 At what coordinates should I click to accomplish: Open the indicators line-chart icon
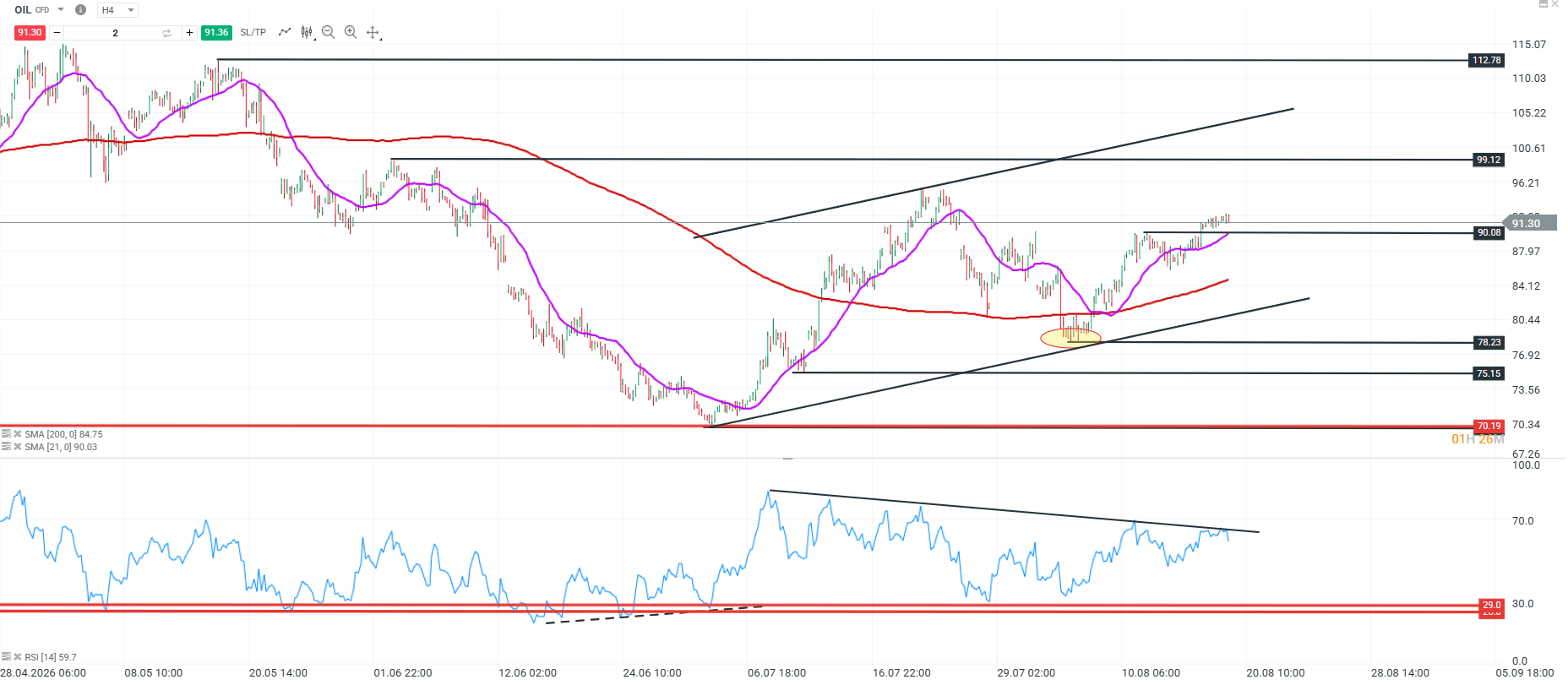pos(285,32)
